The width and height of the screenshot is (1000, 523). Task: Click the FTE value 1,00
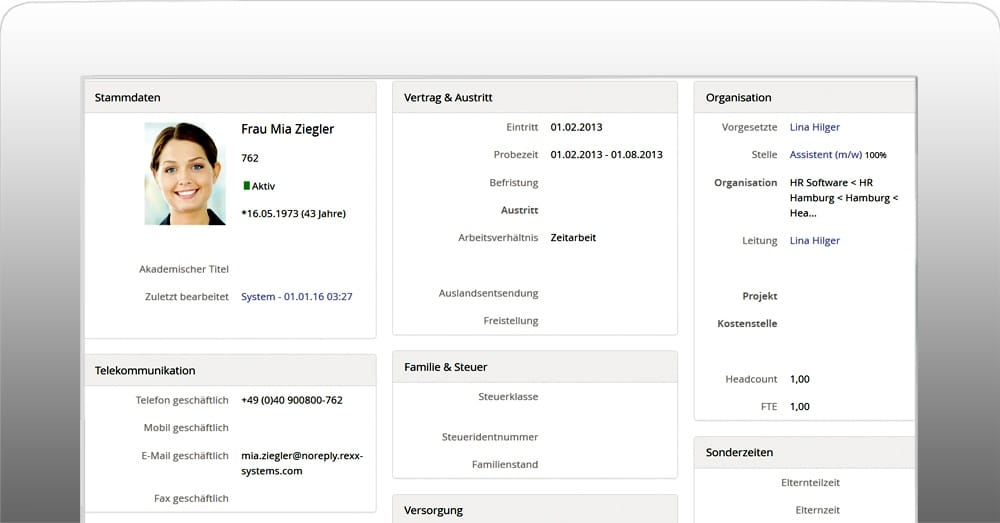800,406
